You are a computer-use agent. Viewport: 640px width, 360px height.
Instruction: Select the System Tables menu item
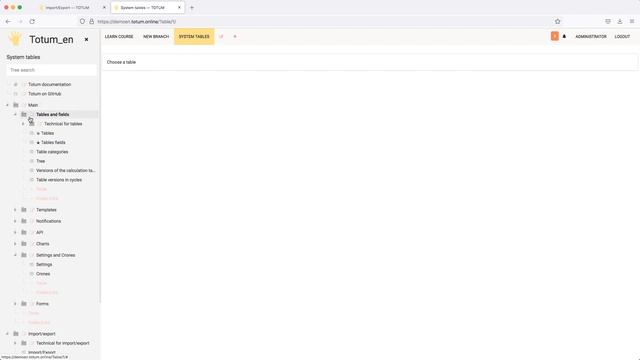[194, 36]
